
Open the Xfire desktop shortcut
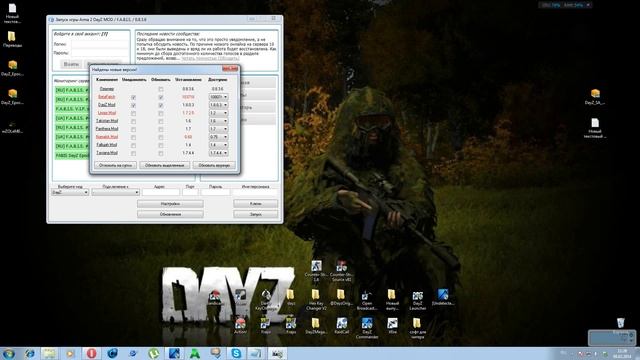click(392, 327)
